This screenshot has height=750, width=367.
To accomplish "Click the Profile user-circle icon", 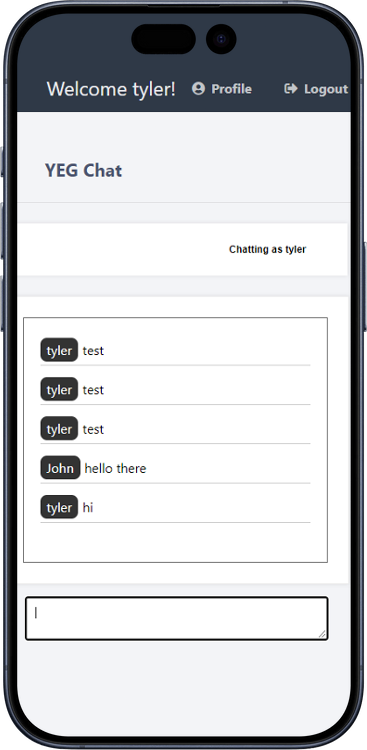I will click(x=198, y=88).
